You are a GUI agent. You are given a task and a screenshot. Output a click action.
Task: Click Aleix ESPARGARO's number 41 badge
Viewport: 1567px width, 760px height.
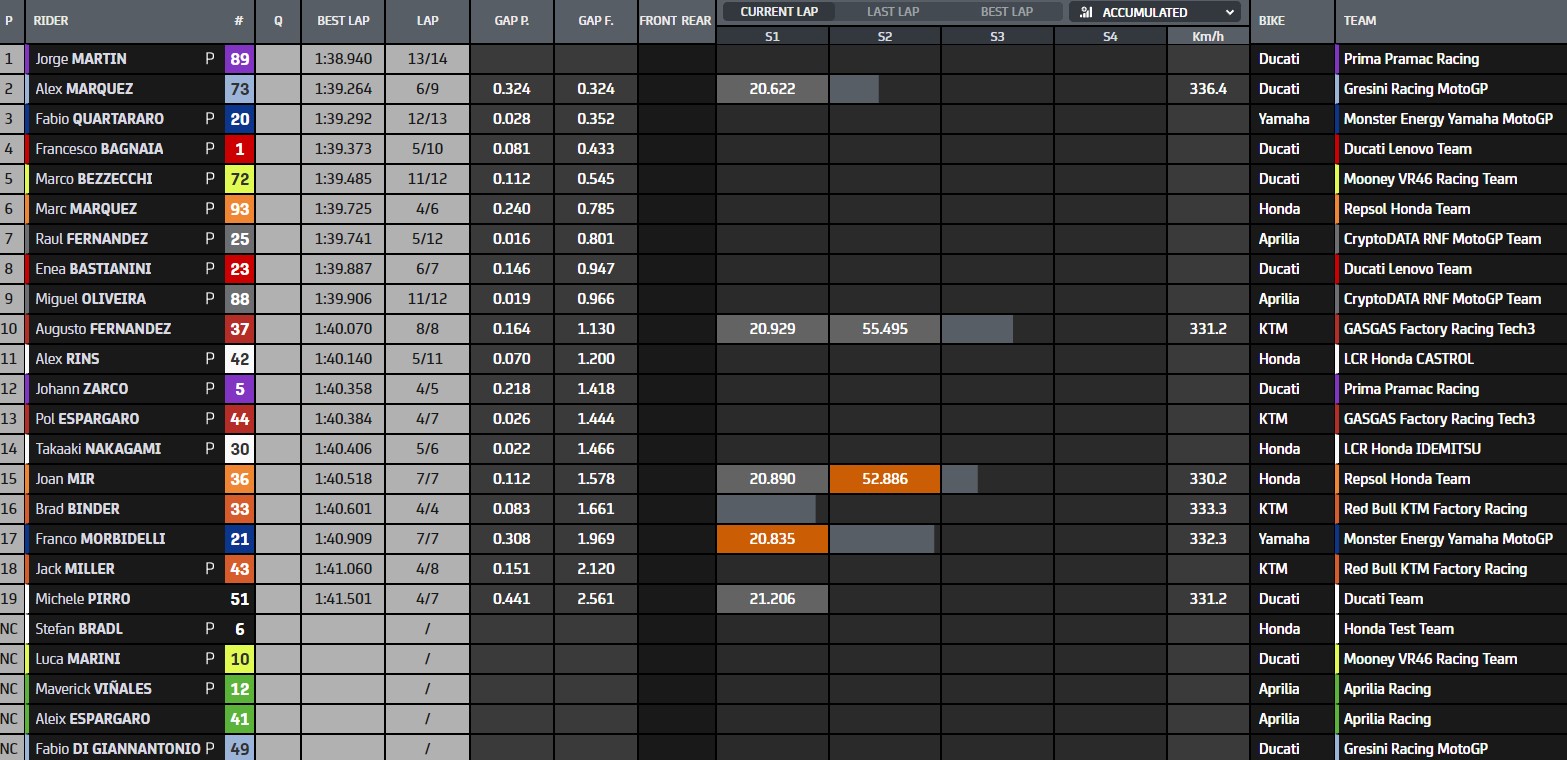click(x=240, y=719)
